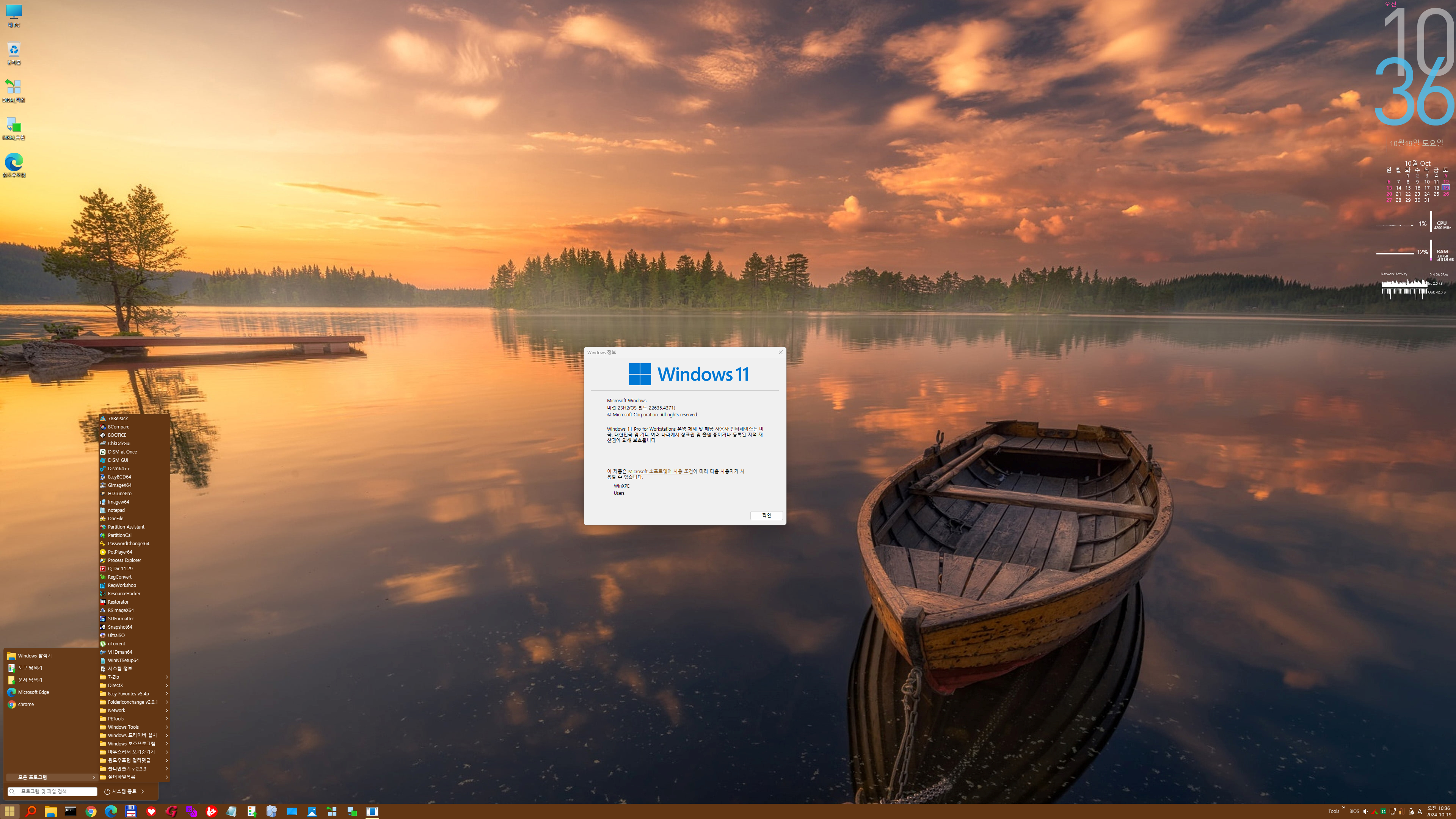1456x819 pixels.
Task: Click the 확인 button in Windows info dialog
Action: pos(766,515)
